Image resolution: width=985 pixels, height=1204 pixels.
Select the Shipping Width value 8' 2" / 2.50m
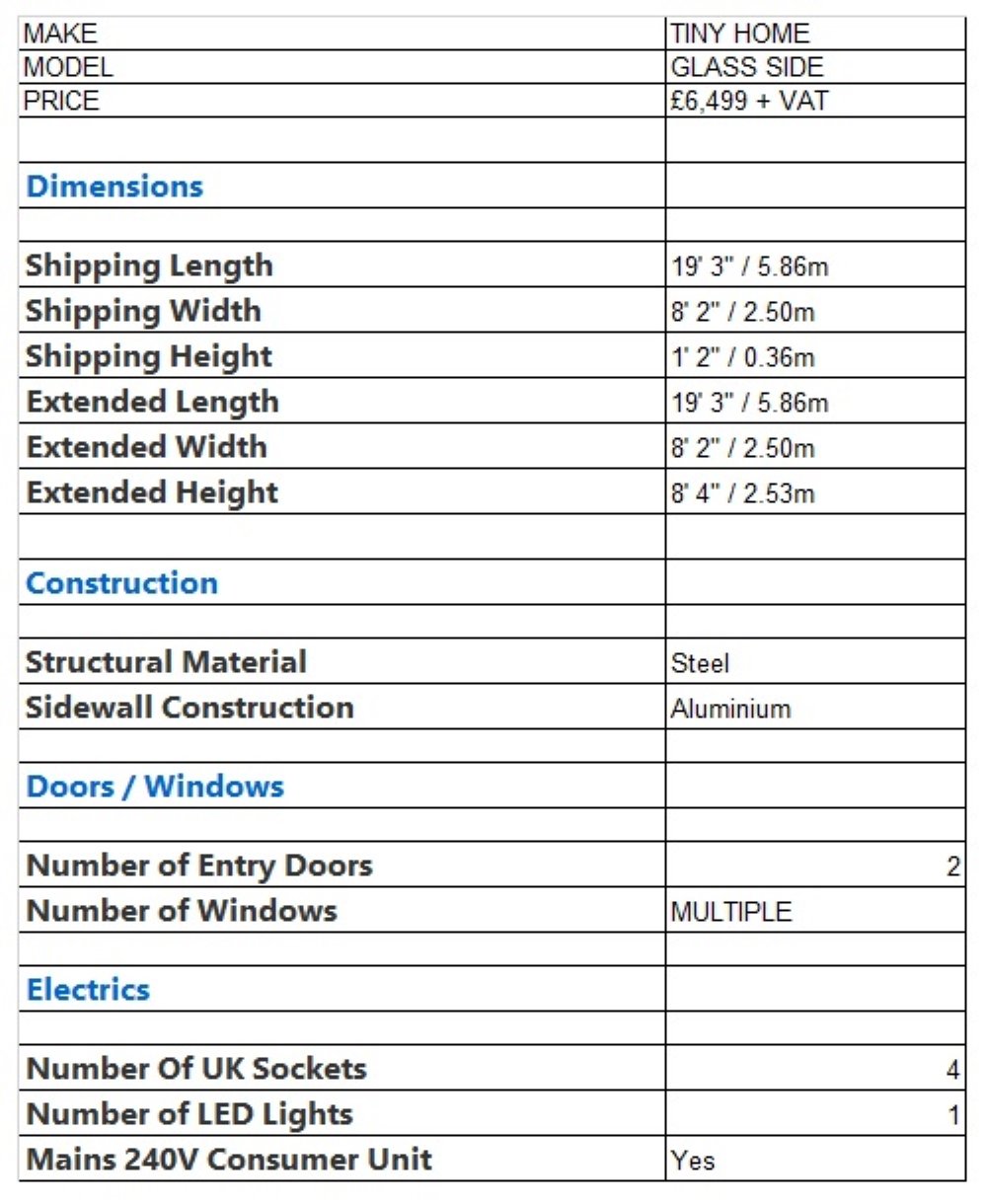pyautogui.click(x=743, y=313)
